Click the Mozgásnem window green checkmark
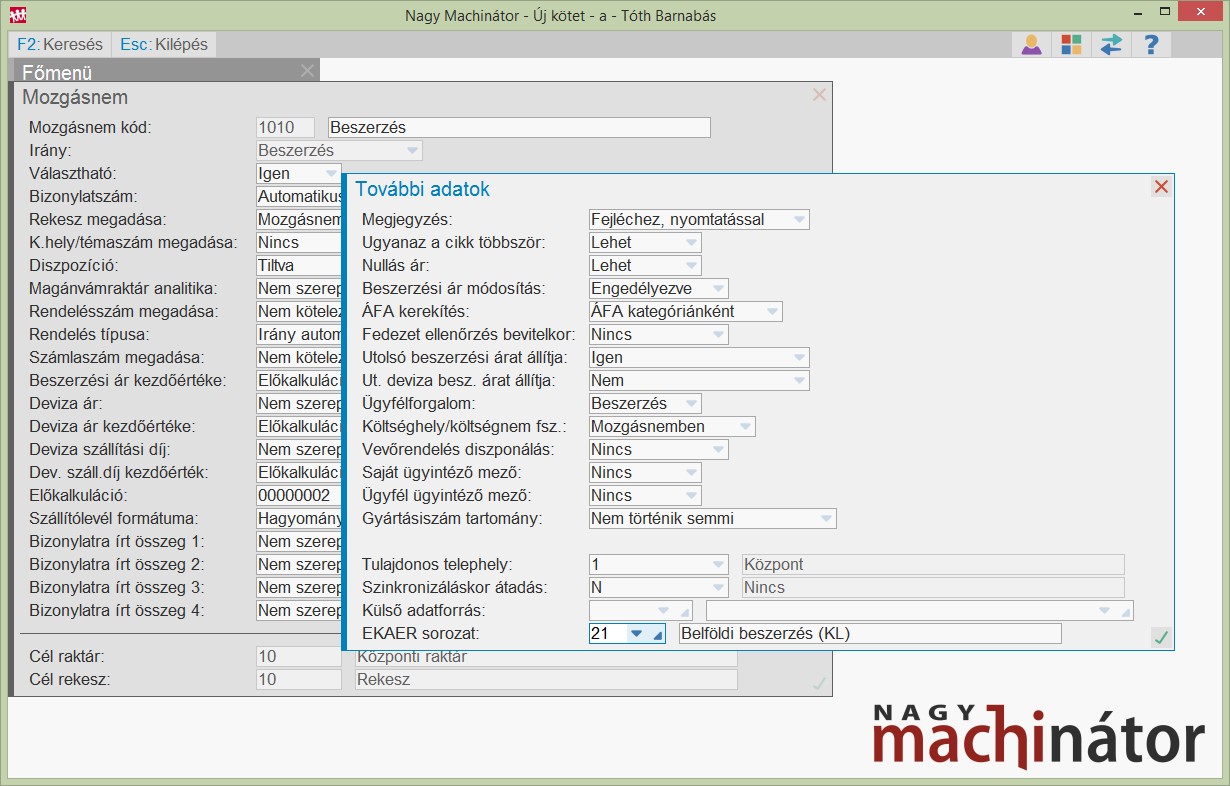This screenshot has width=1230, height=786. [x=819, y=683]
